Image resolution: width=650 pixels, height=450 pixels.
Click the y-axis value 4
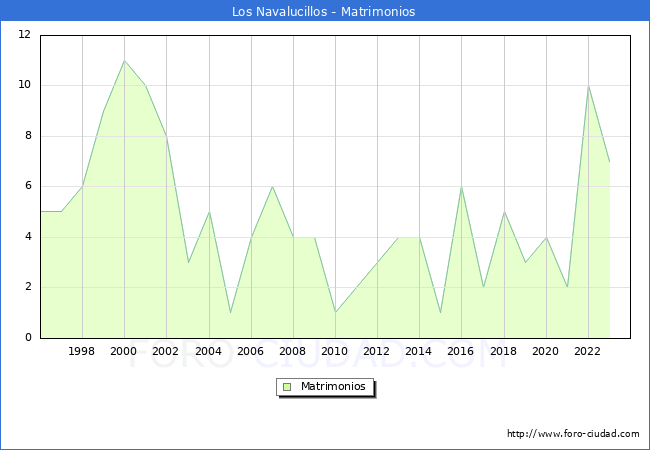click(x=28, y=237)
